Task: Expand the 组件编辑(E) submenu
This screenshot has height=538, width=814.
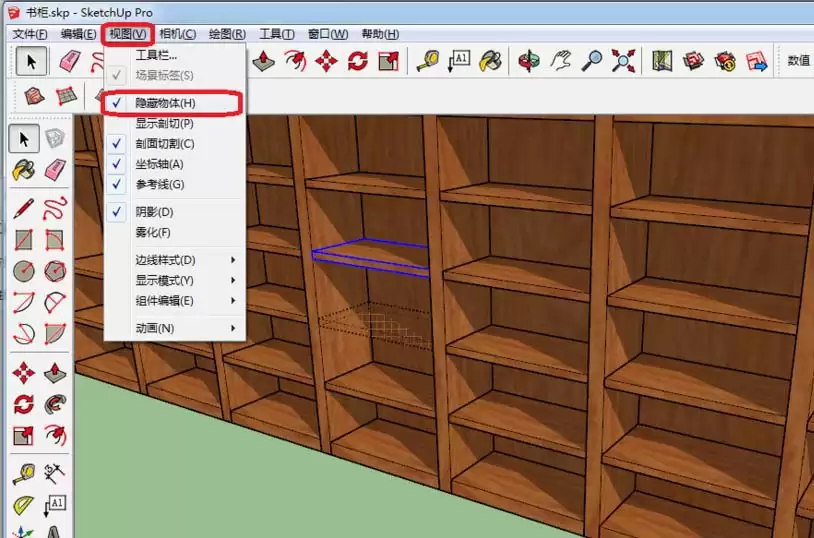Action: point(174,300)
